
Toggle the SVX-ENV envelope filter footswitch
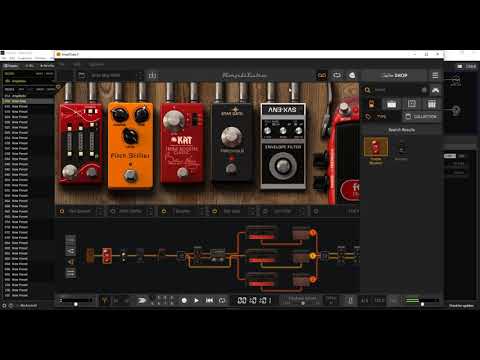(x=283, y=166)
